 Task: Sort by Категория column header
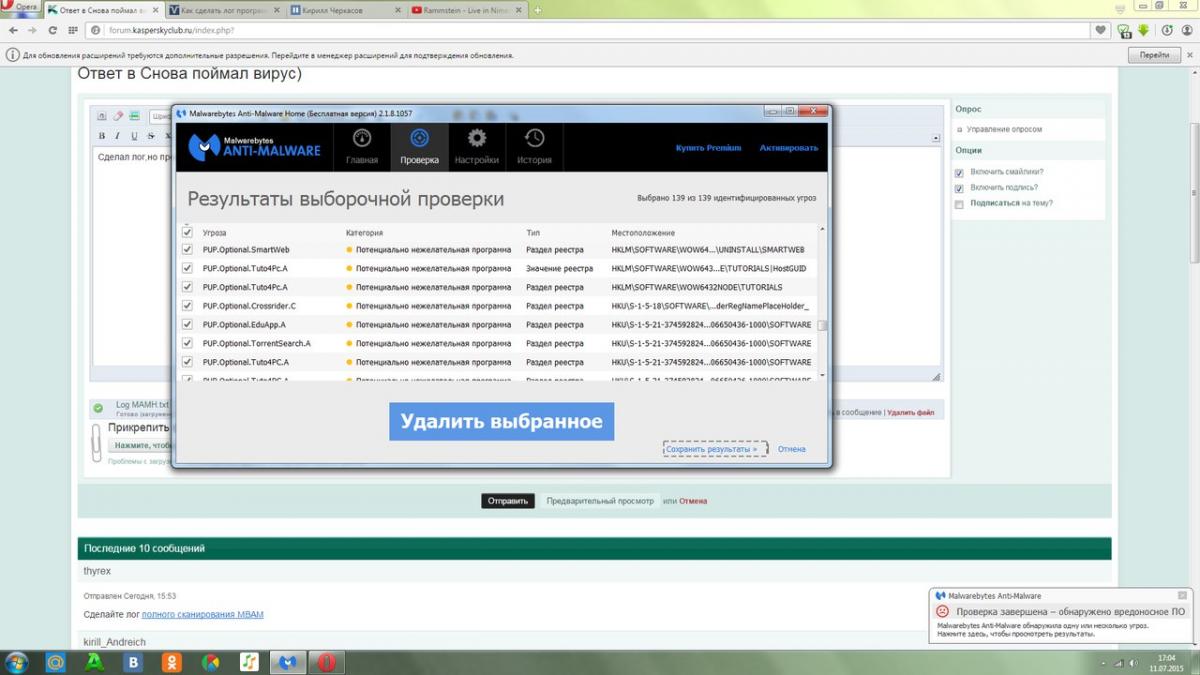click(x=364, y=233)
